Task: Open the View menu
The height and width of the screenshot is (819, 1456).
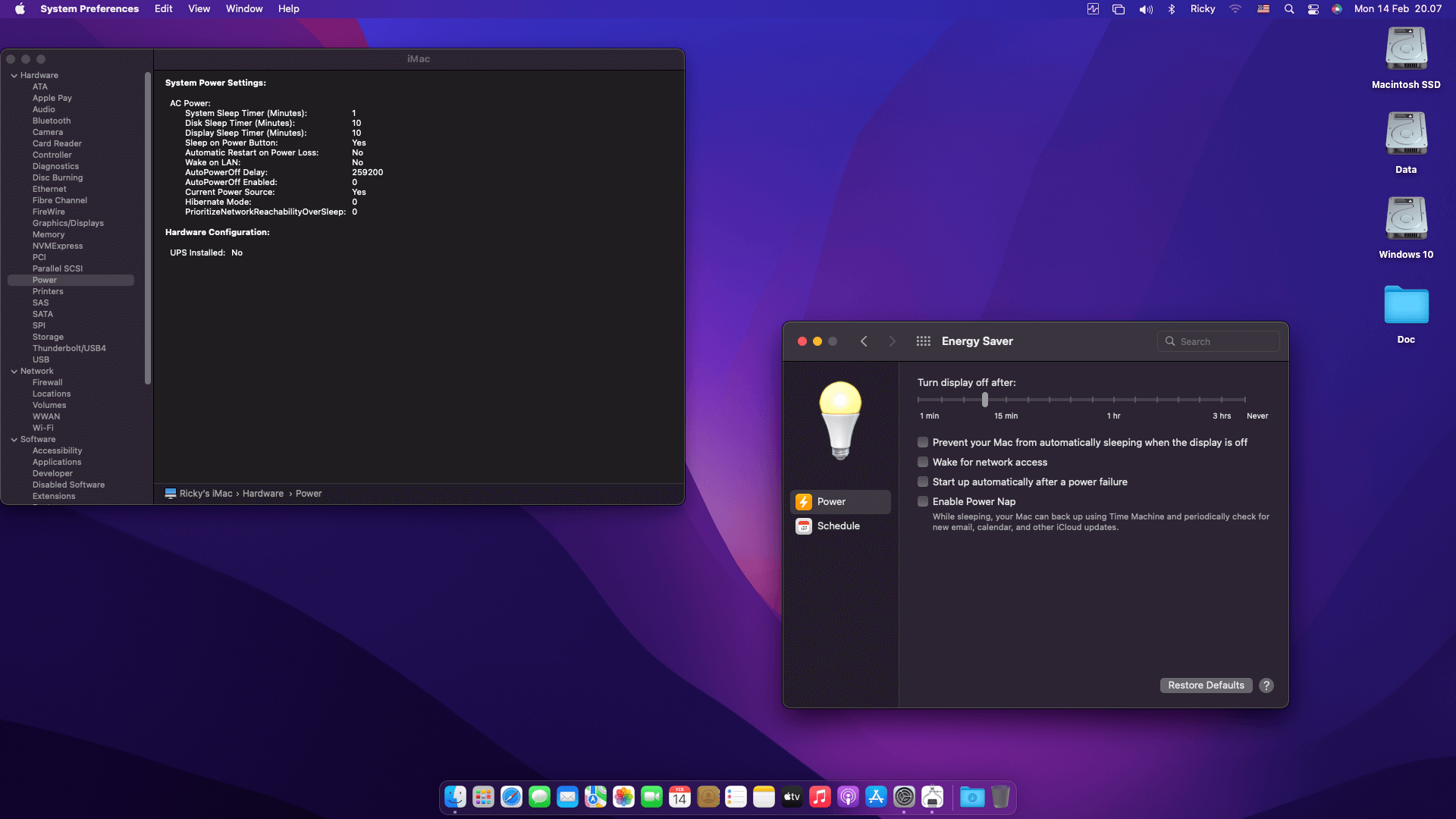Action: tap(199, 9)
